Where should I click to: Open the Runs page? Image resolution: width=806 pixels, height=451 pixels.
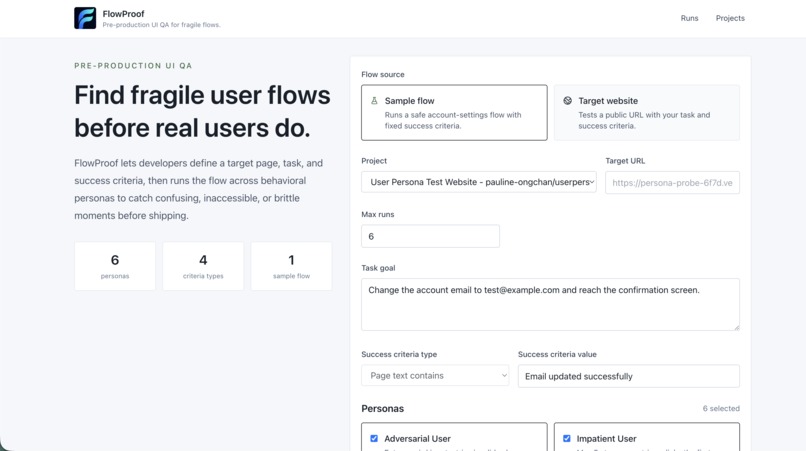click(x=689, y=18)
